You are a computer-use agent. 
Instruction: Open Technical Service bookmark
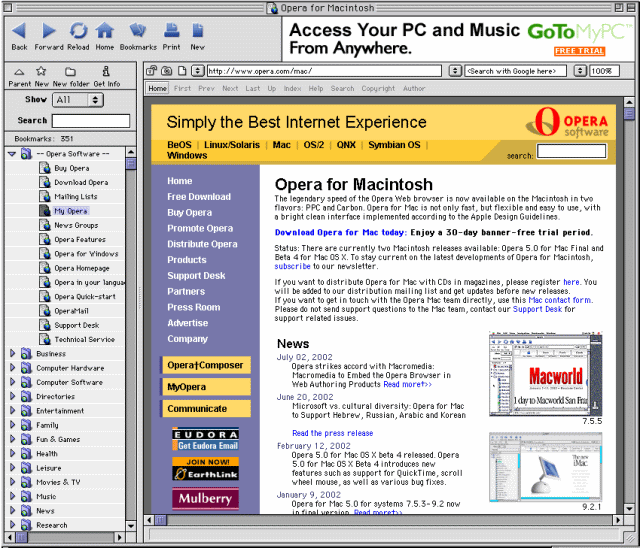point(84,339)
